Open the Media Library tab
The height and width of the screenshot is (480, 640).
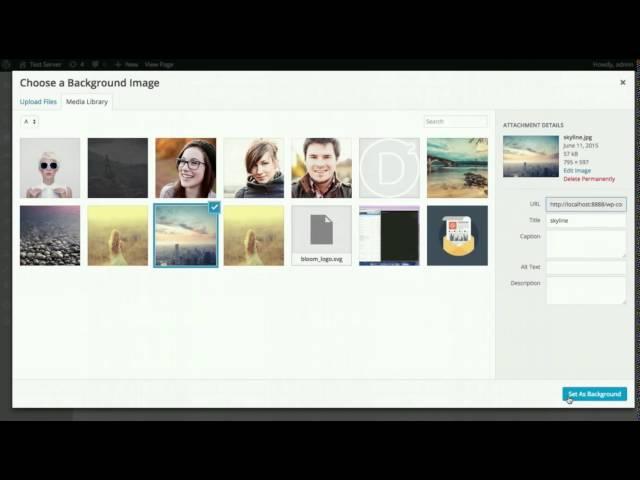pos(87,102)
